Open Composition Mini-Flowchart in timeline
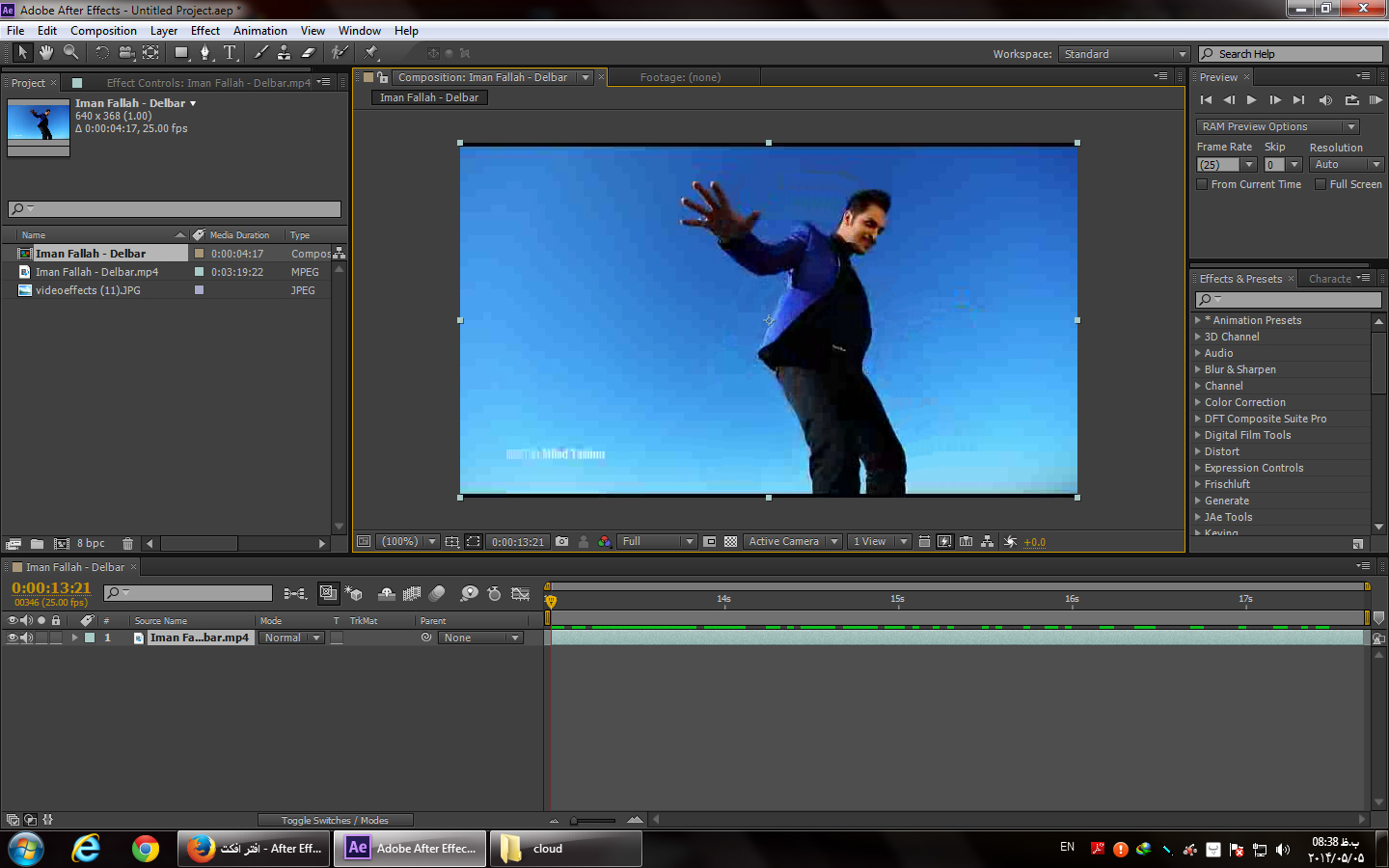The image size is (1389, 868). (x=295, y=594)
